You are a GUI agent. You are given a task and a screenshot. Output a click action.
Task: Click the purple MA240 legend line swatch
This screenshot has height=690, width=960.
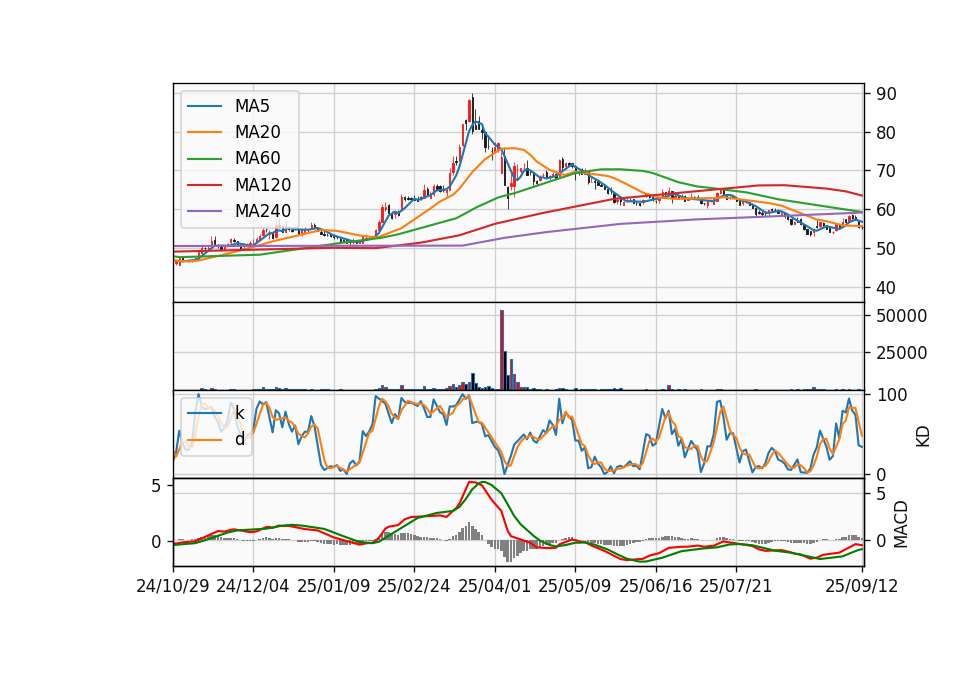point(204,211)
